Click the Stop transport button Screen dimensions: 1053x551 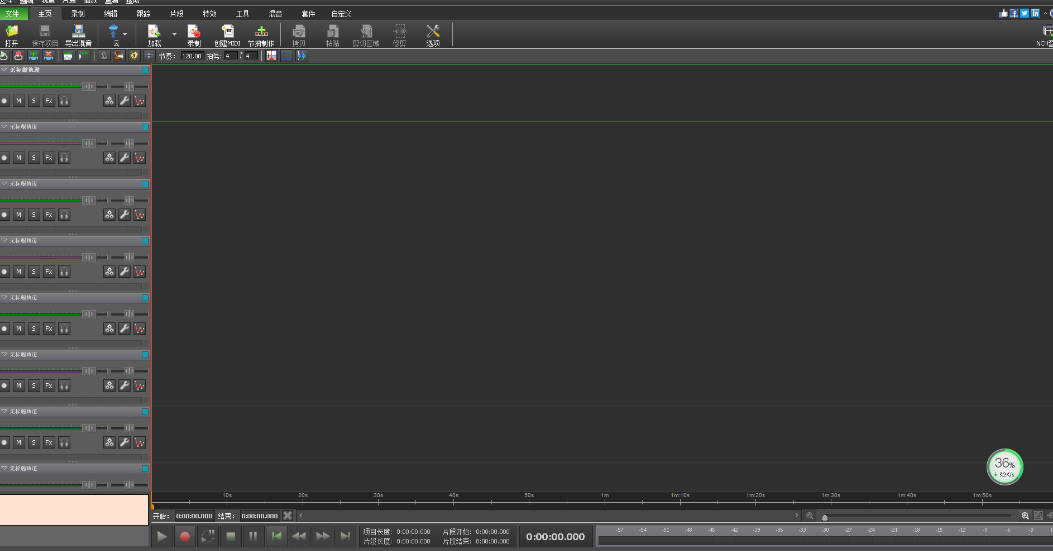tap(230, 536)
